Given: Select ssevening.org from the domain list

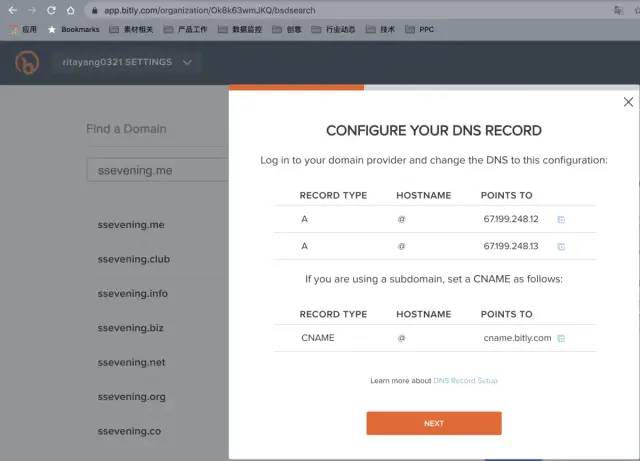Looking at the screenshot, I should [x=131, y=396].
